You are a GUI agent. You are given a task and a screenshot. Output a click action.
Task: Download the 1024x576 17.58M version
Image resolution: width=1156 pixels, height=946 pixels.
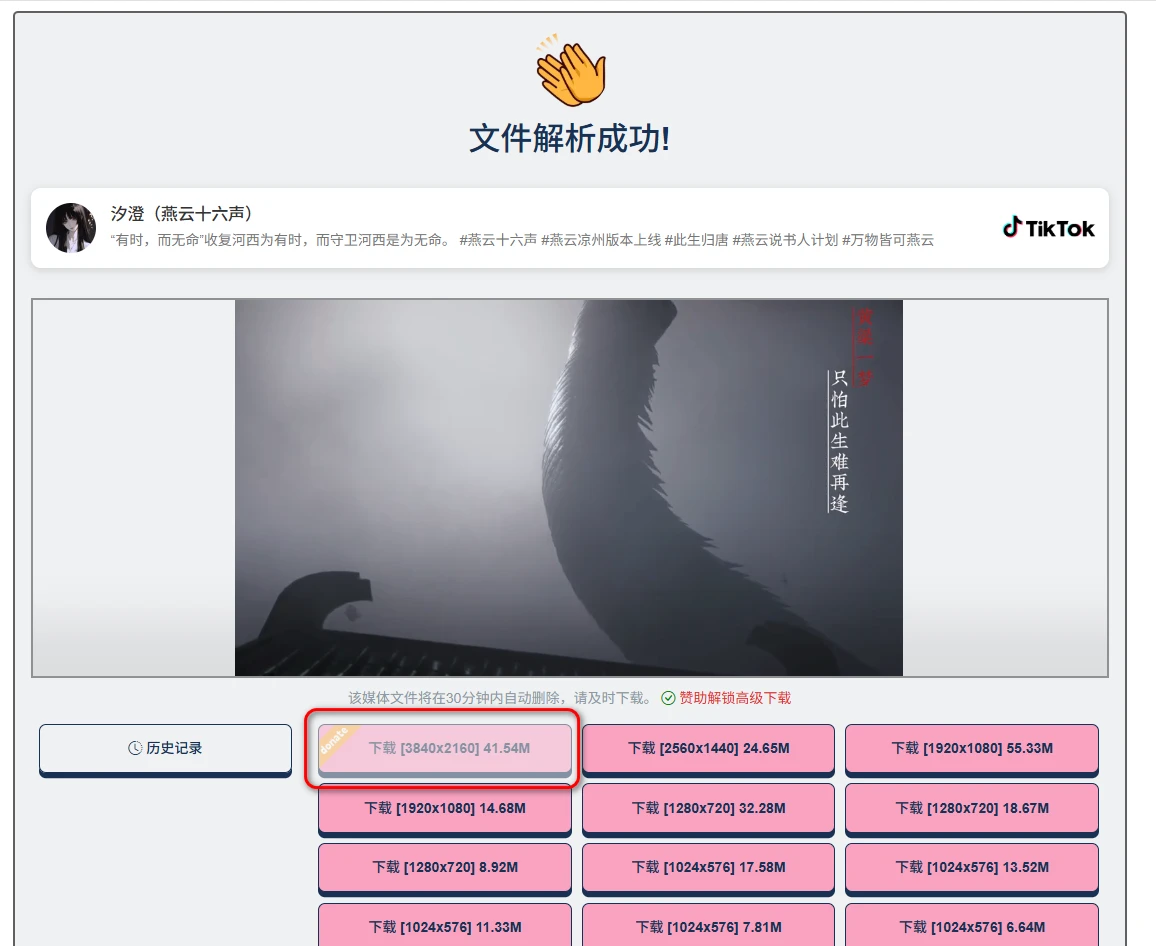pos(708,868)
